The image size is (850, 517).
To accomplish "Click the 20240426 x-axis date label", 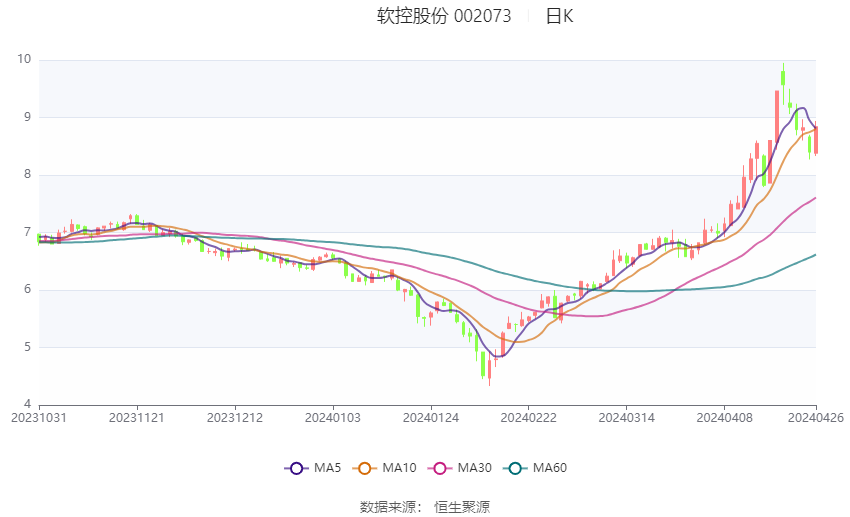I will pyautogui.click(x=816, y=418).
